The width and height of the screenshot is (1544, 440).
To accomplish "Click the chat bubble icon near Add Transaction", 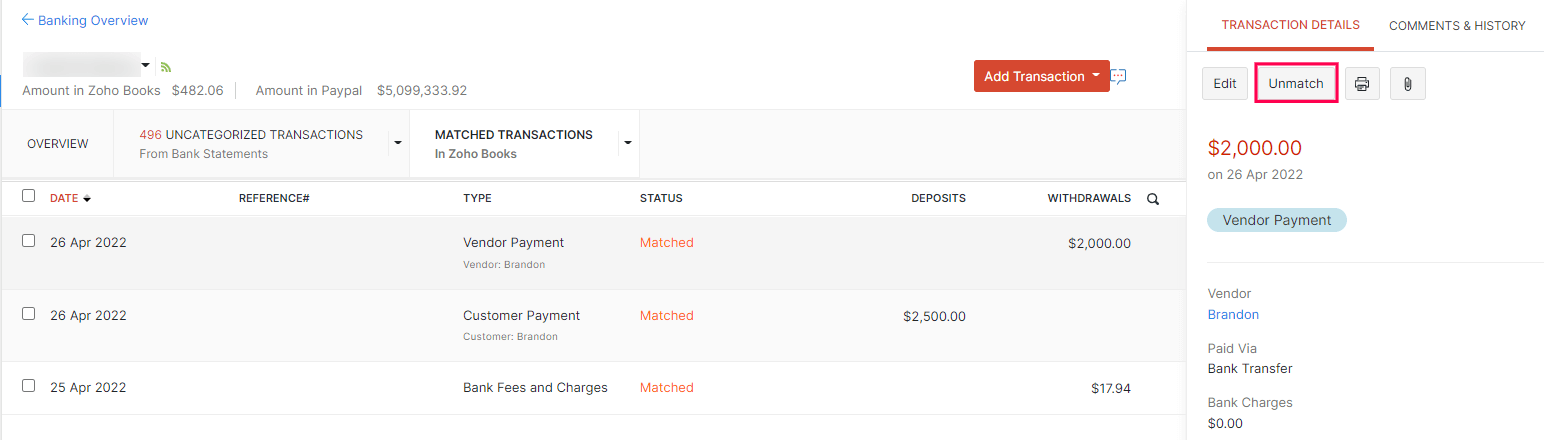I will 1119,76.
